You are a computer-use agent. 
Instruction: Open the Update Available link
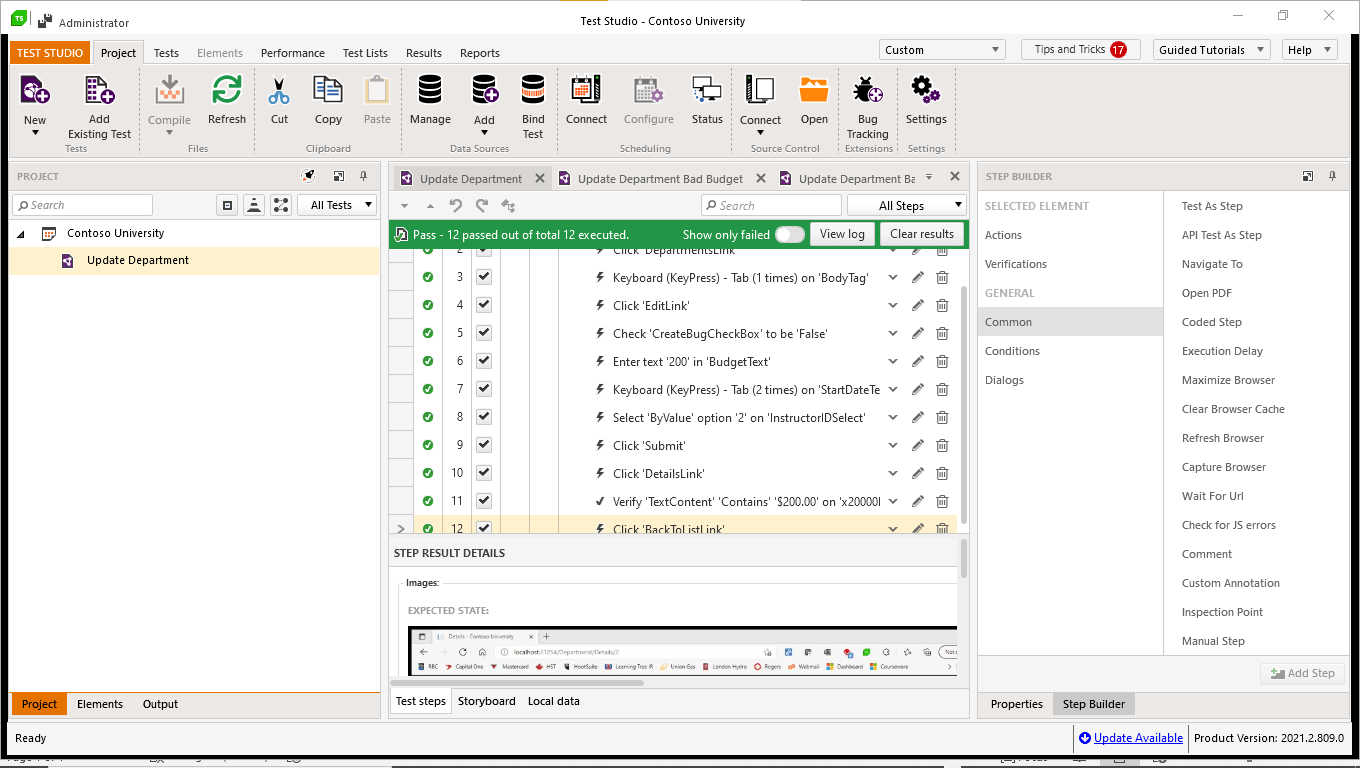(1136, 738)
